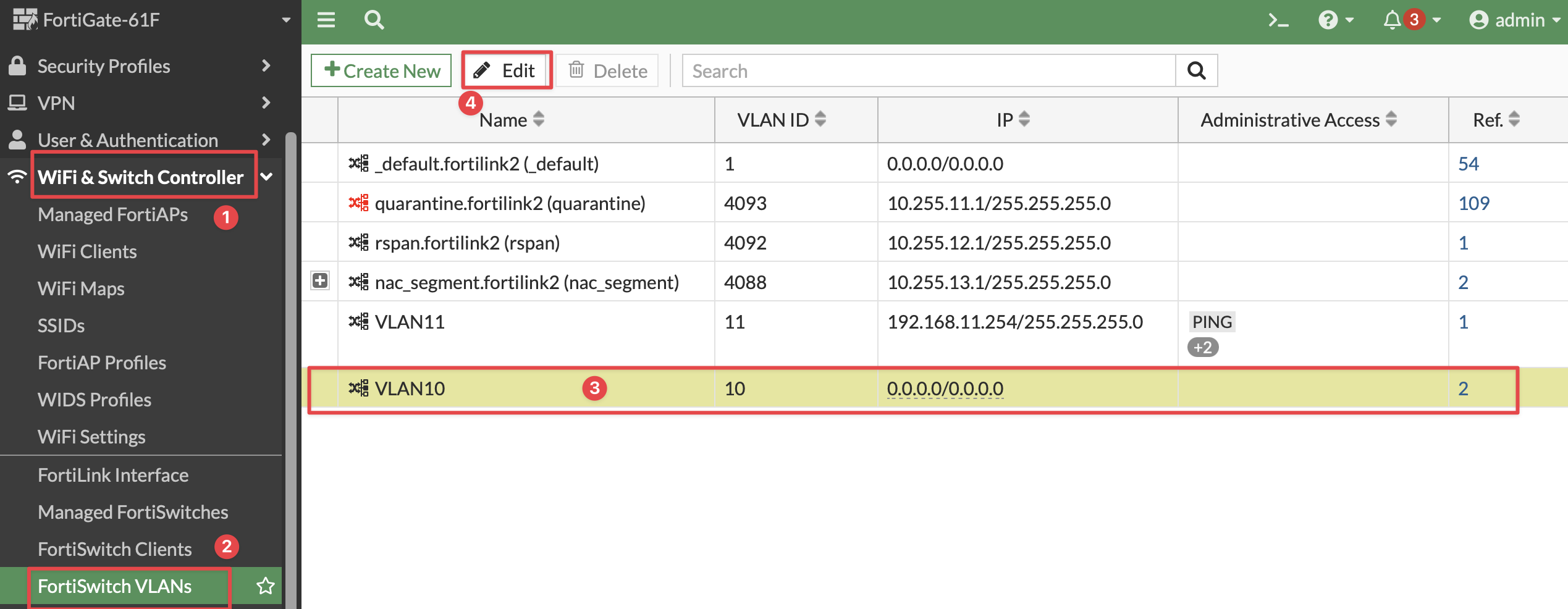The image size is (1568, 609).
Task: Favorite FortiSwitch VLANs with star icon
Action: 266,586
